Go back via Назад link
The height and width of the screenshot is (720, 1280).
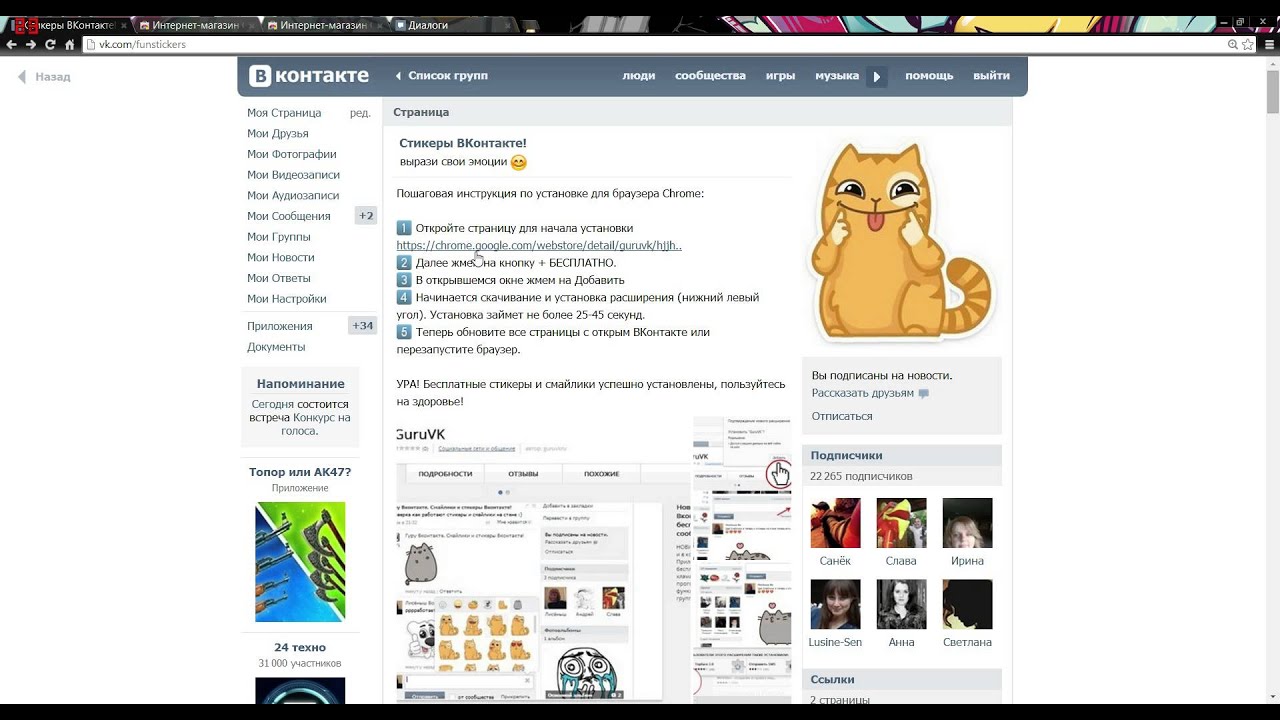(44, 76)
